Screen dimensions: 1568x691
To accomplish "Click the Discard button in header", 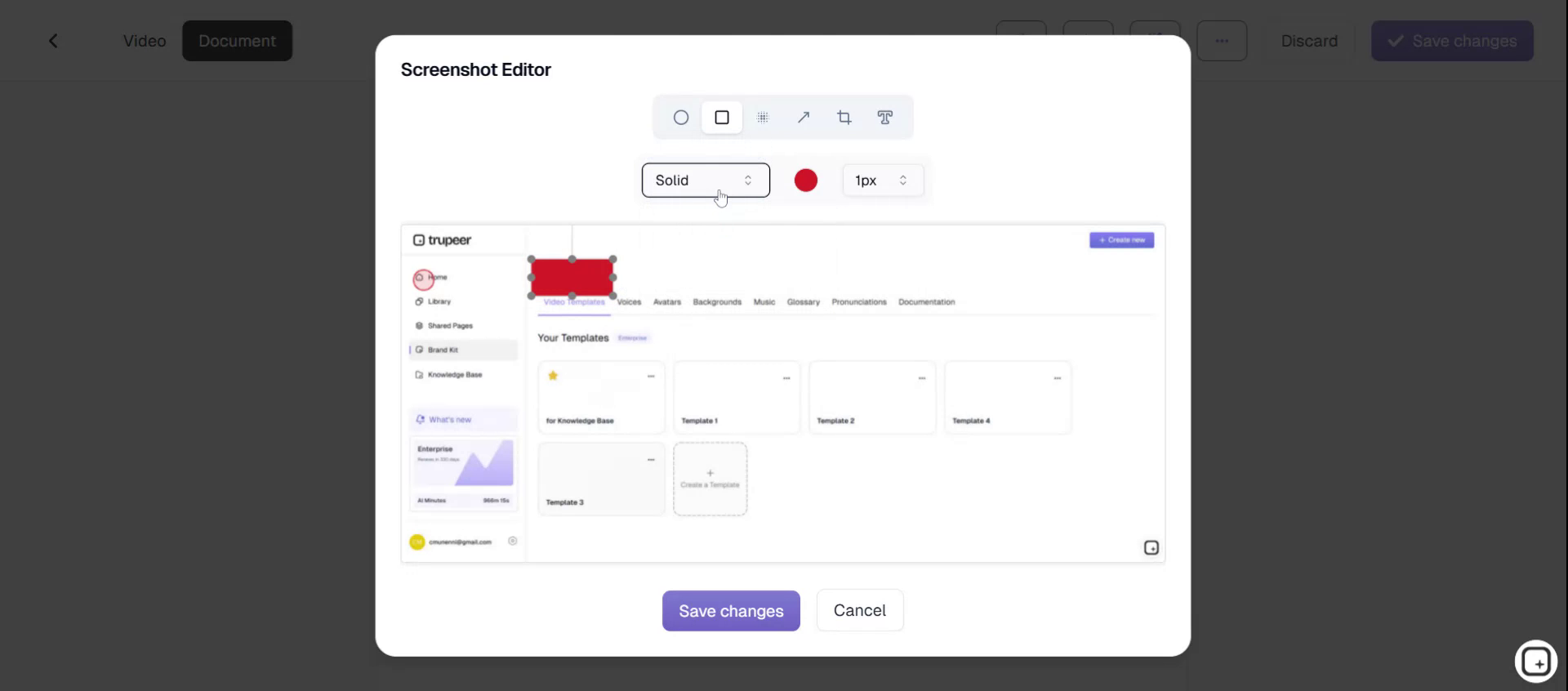I will (x=1309, y=41).
